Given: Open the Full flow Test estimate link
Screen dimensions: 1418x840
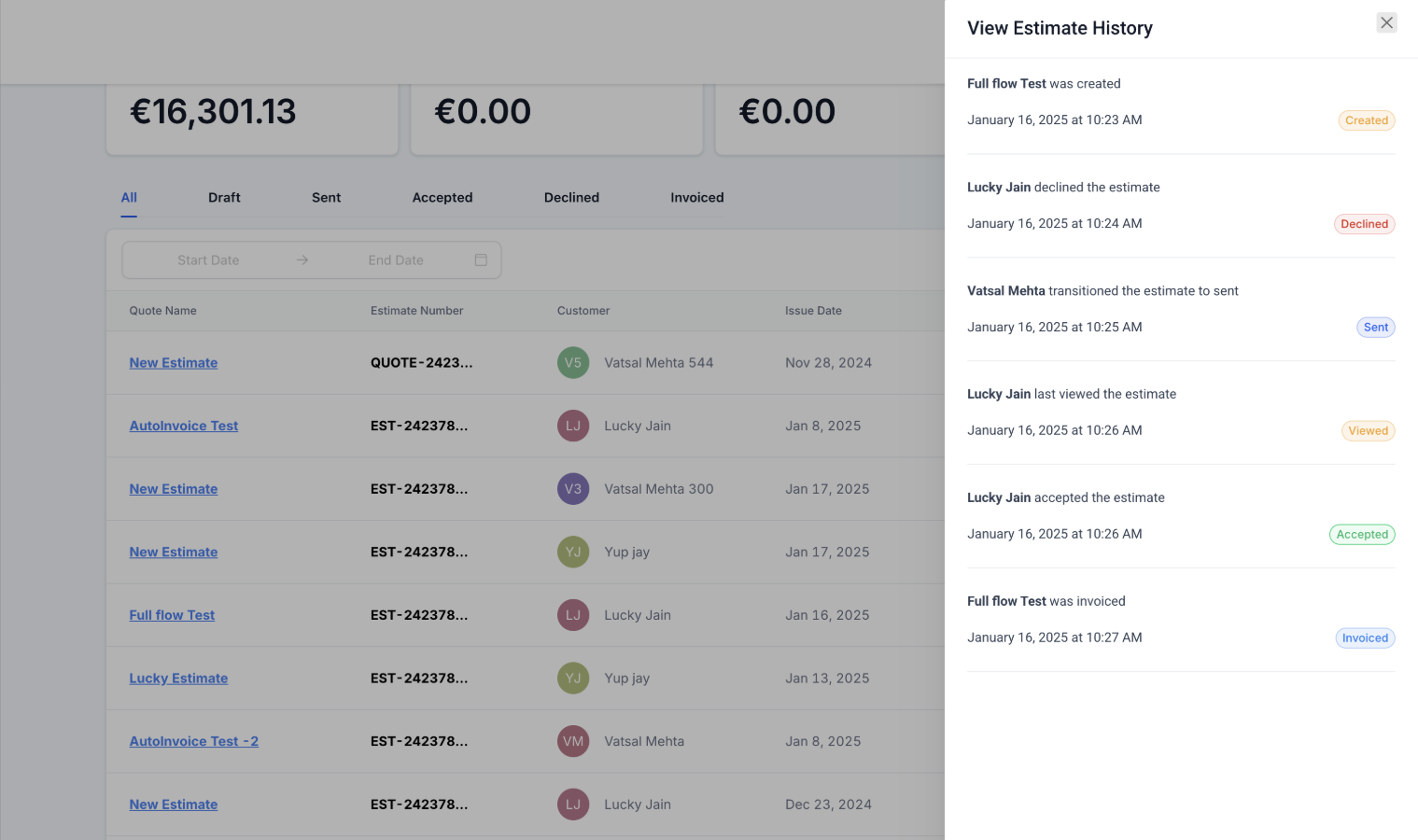Looking at the screenshot, I should click(x=172, y=615).
